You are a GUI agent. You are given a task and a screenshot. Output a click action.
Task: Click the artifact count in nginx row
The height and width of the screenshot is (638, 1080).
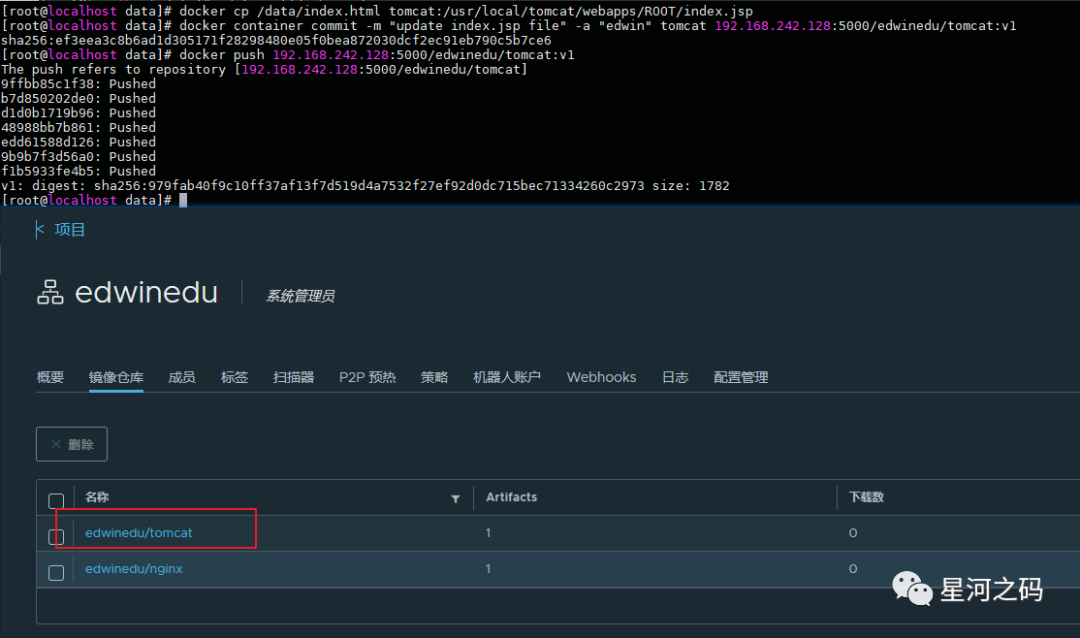[488, 568]
